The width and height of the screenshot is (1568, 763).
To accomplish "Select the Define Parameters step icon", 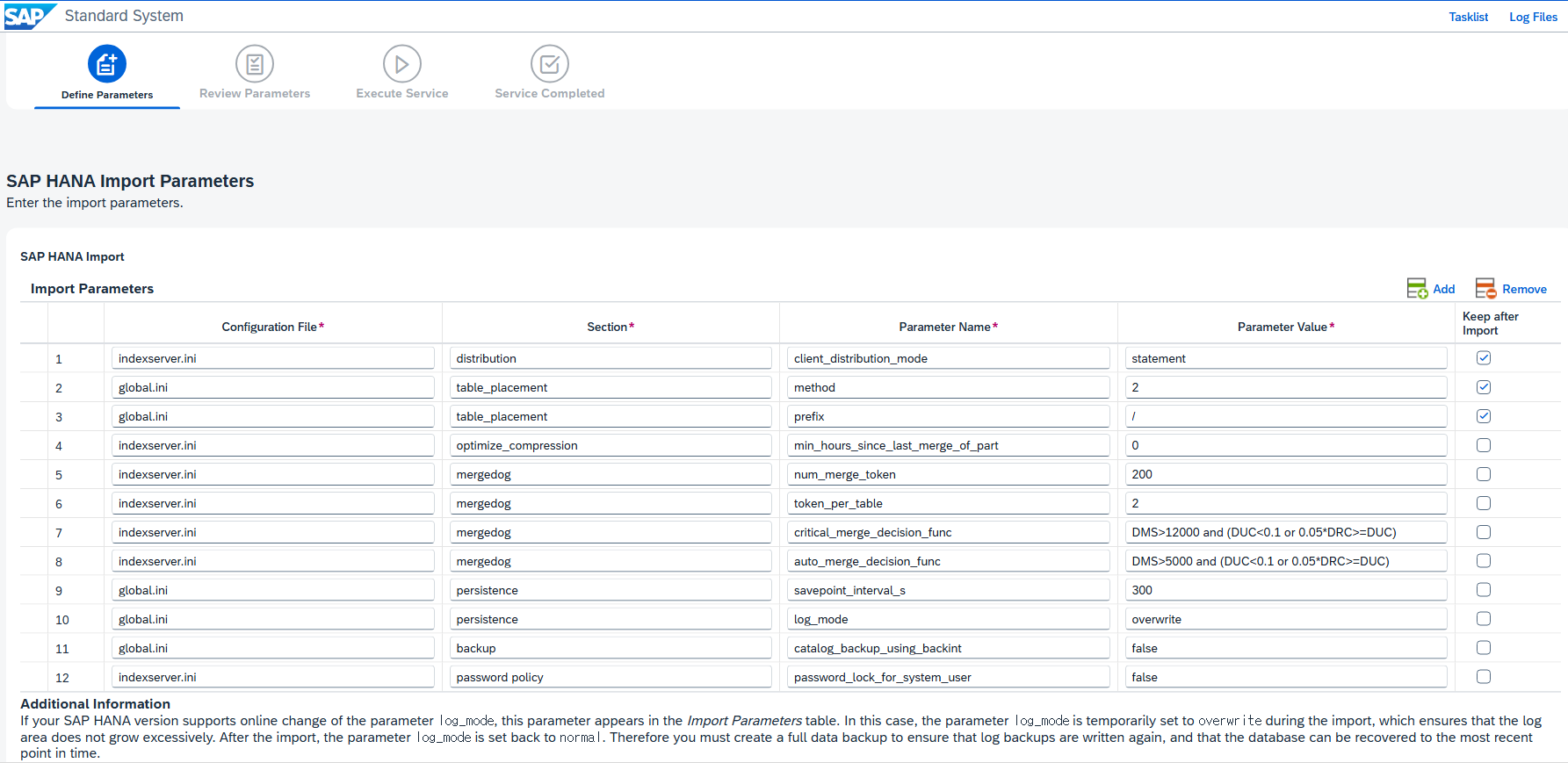I will 107,64.
